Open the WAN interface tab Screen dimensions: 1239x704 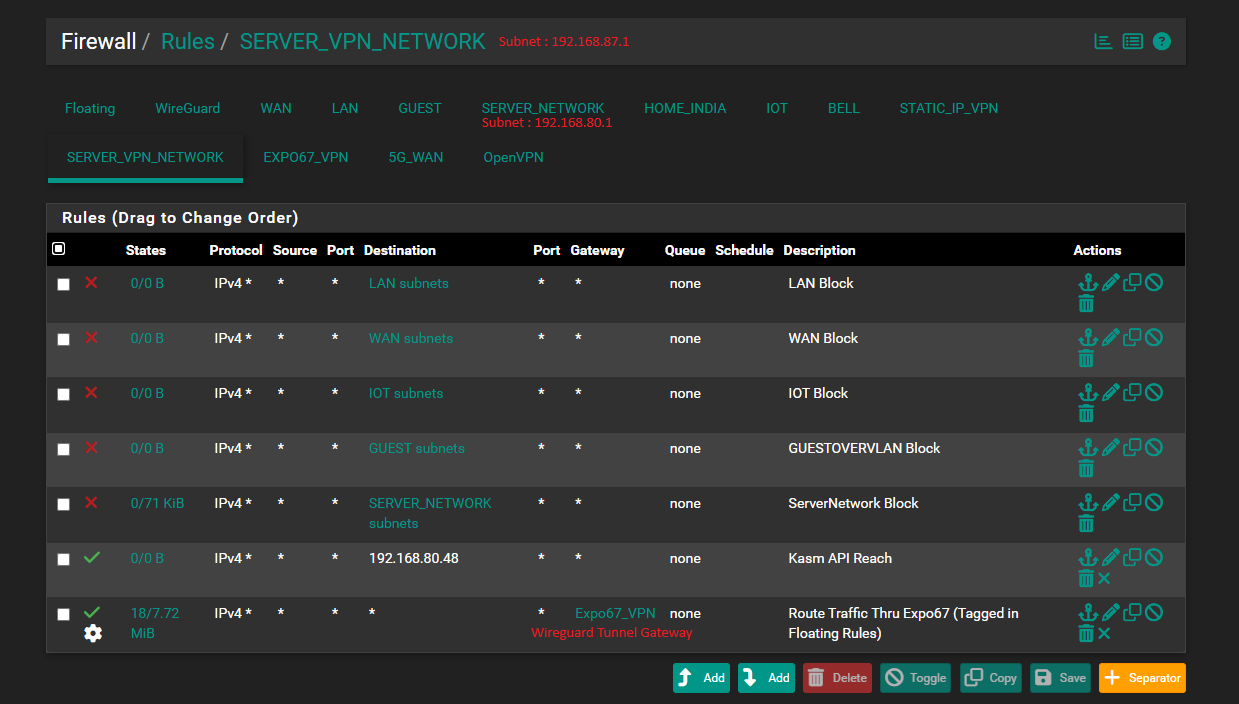(x=276, y=108)
